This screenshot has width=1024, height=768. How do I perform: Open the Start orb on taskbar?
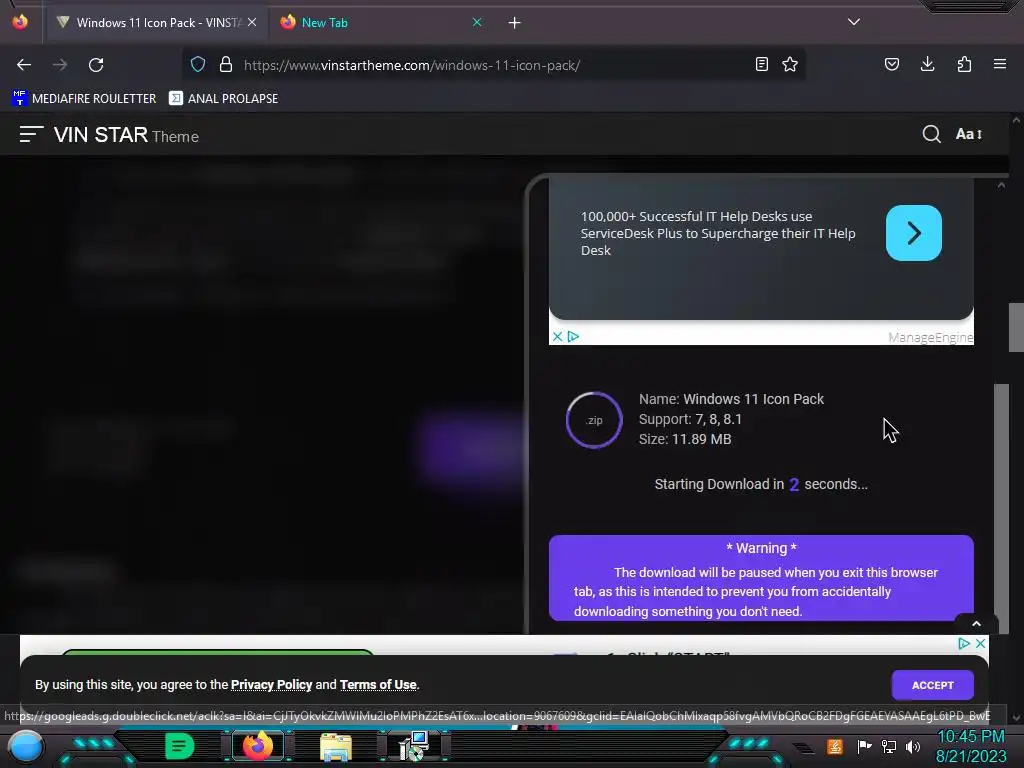coord(25,747)
